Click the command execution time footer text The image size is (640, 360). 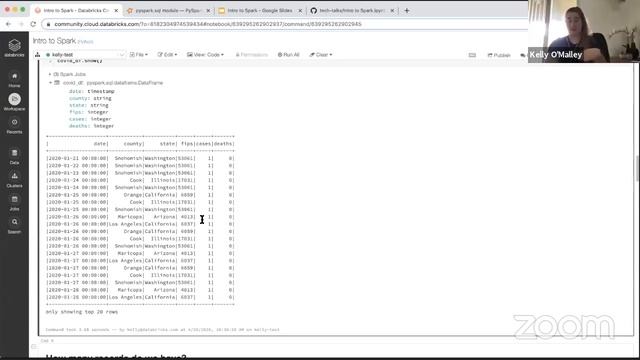coord(162,329)
